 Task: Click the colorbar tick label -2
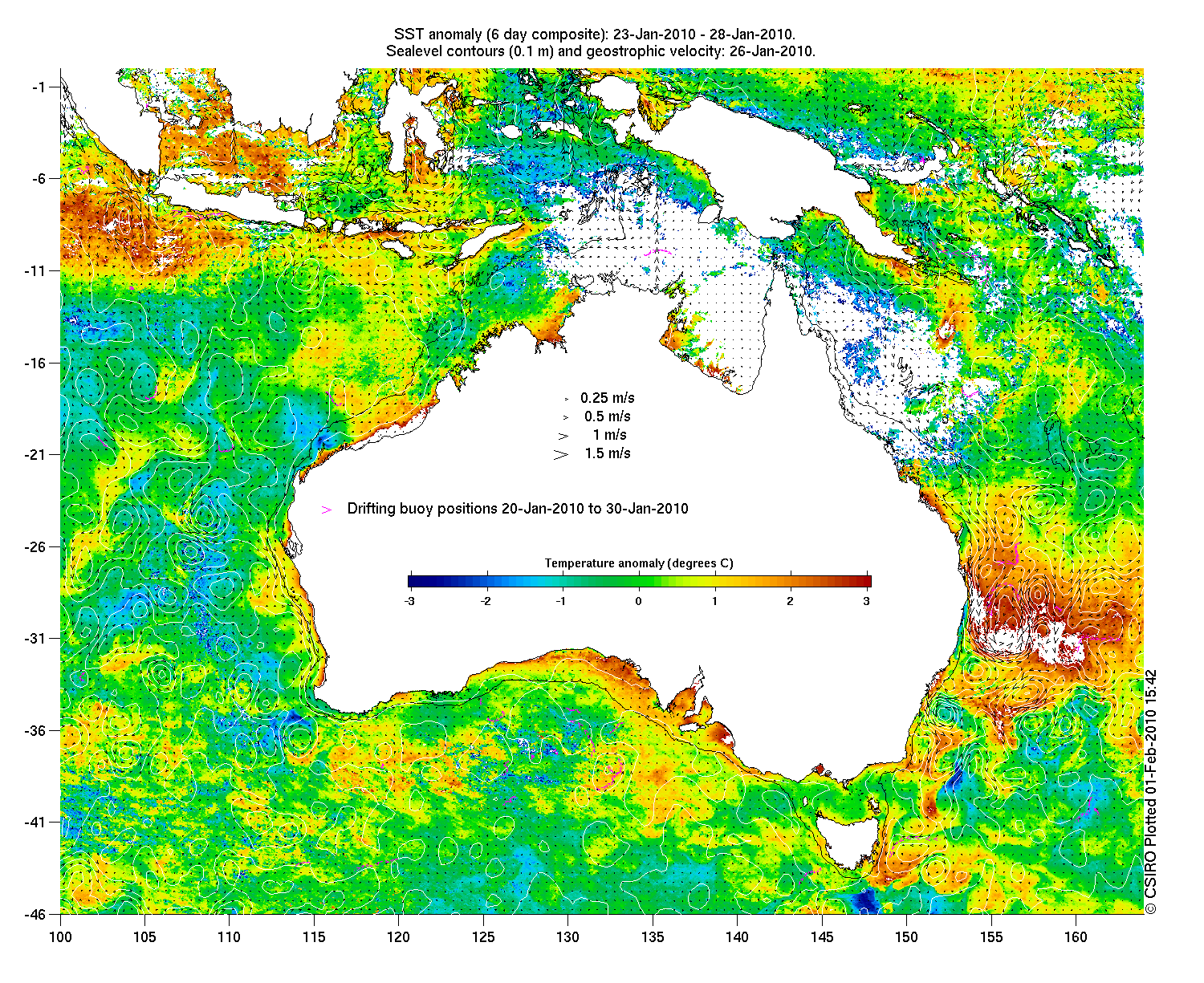click(x=485, y=600)
